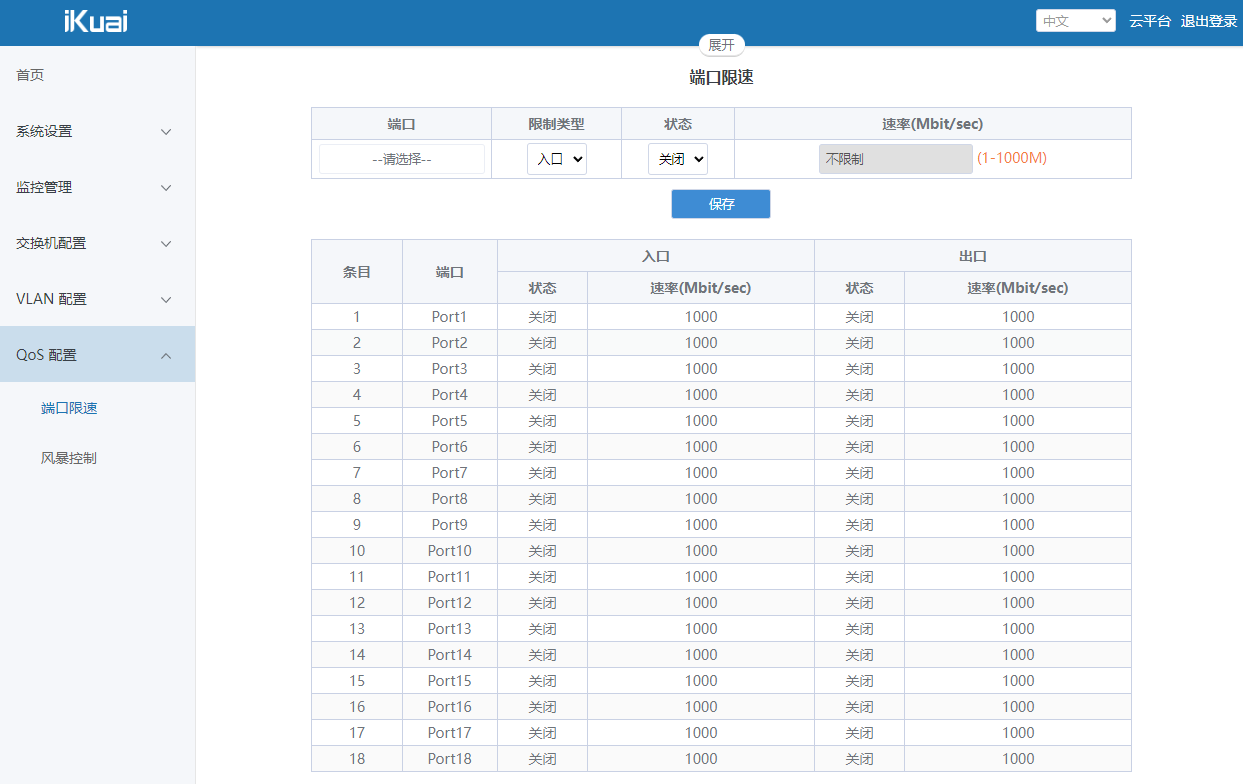Screen dimensions: 1243x784
Task: Open the 限制类型 dropdown showing 入口
Action: coord(557,159)
